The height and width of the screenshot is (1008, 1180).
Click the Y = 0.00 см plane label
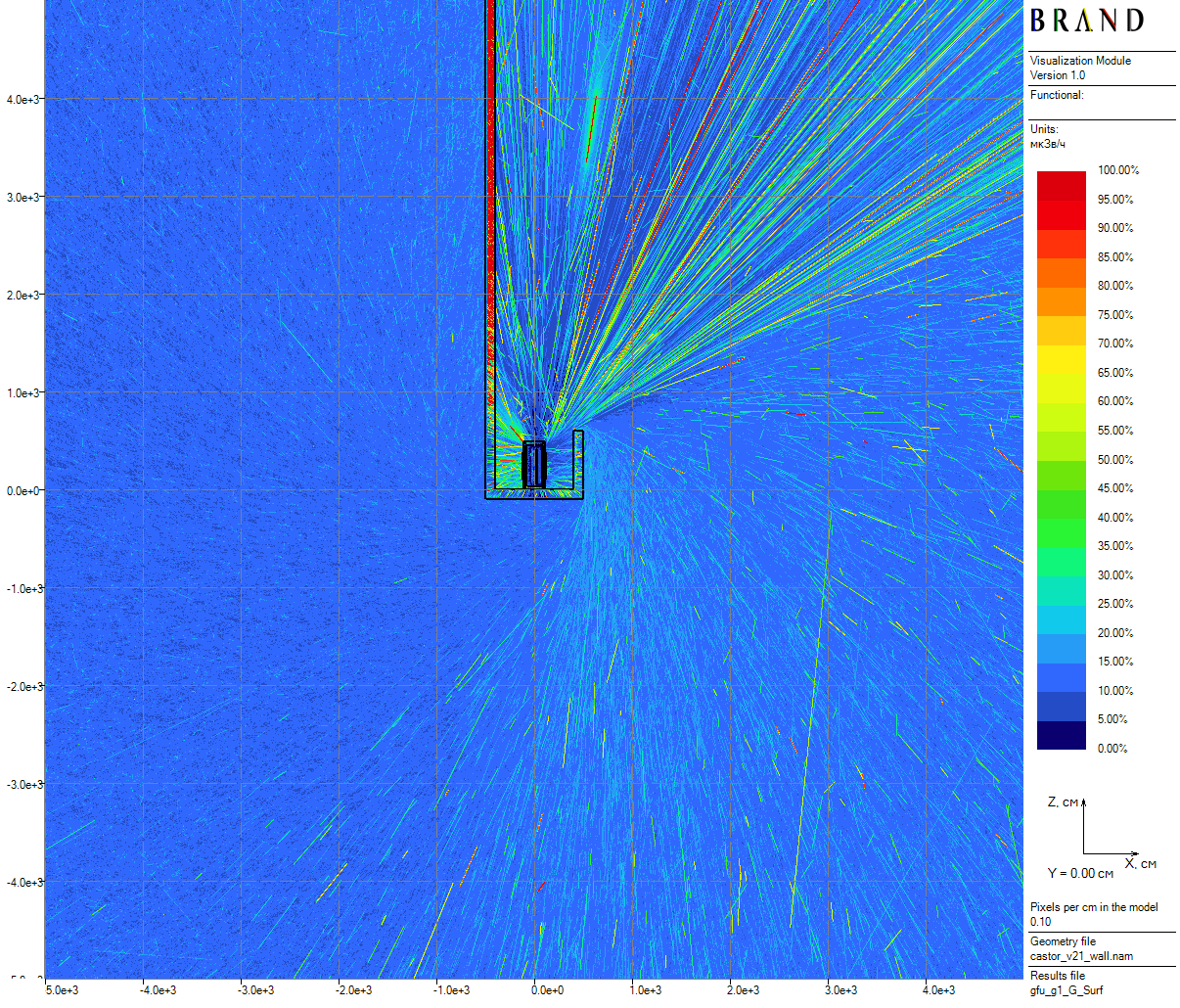tap(1080, 873)
